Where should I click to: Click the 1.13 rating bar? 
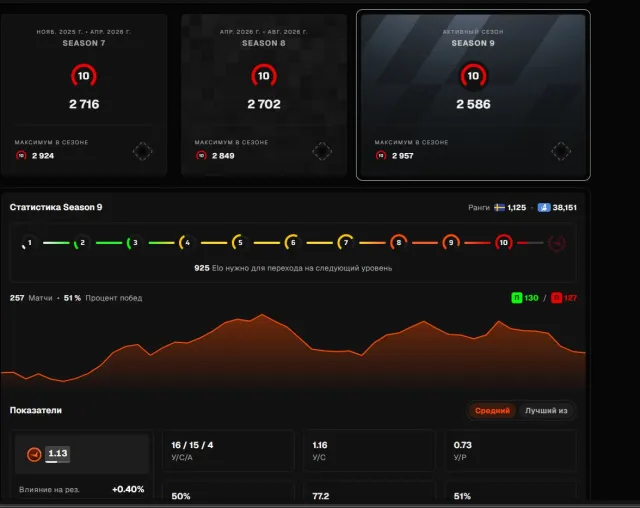[x=58, y=455]
